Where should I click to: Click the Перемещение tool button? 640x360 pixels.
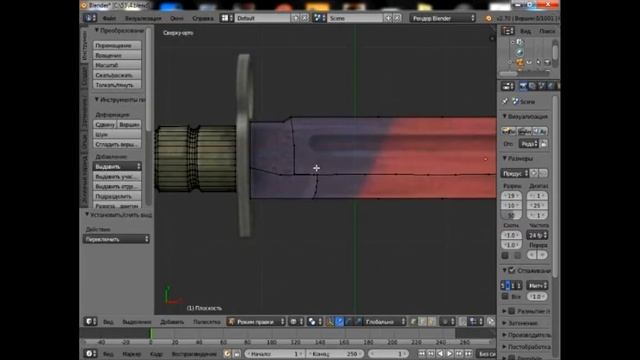[x=117, y=45]
